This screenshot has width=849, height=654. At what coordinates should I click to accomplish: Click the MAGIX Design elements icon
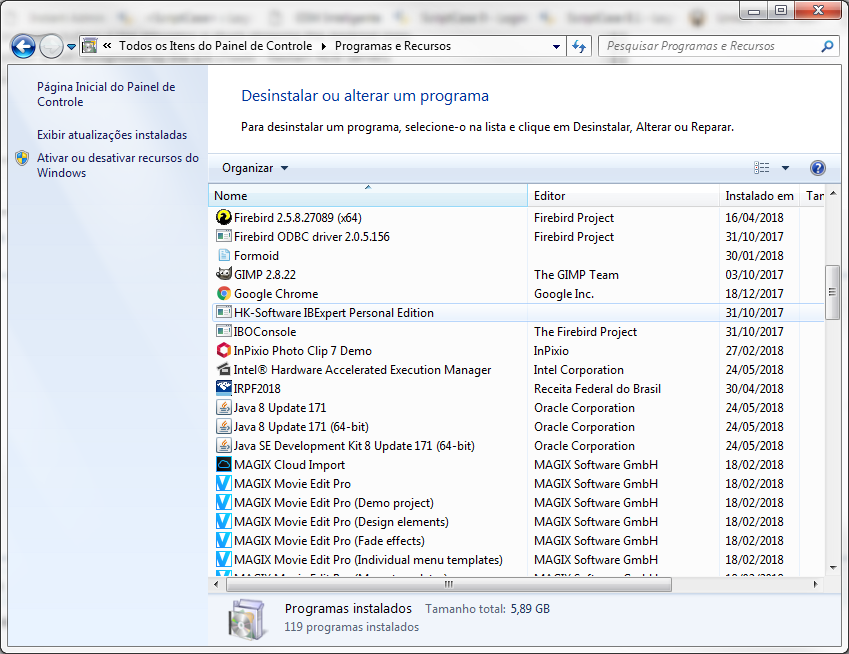pos(224,521)
